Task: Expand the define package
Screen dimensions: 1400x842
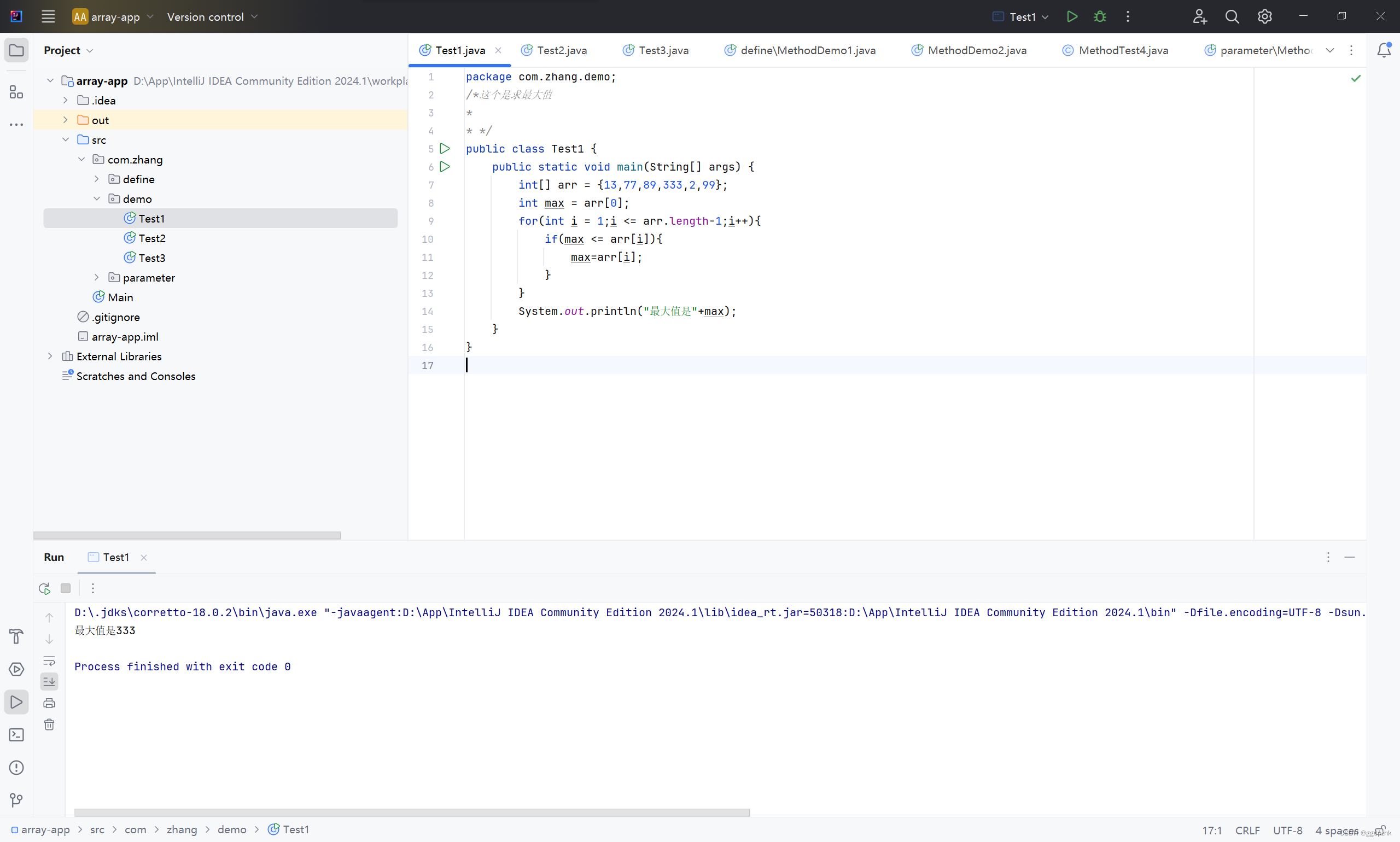Action: [96, 179]
